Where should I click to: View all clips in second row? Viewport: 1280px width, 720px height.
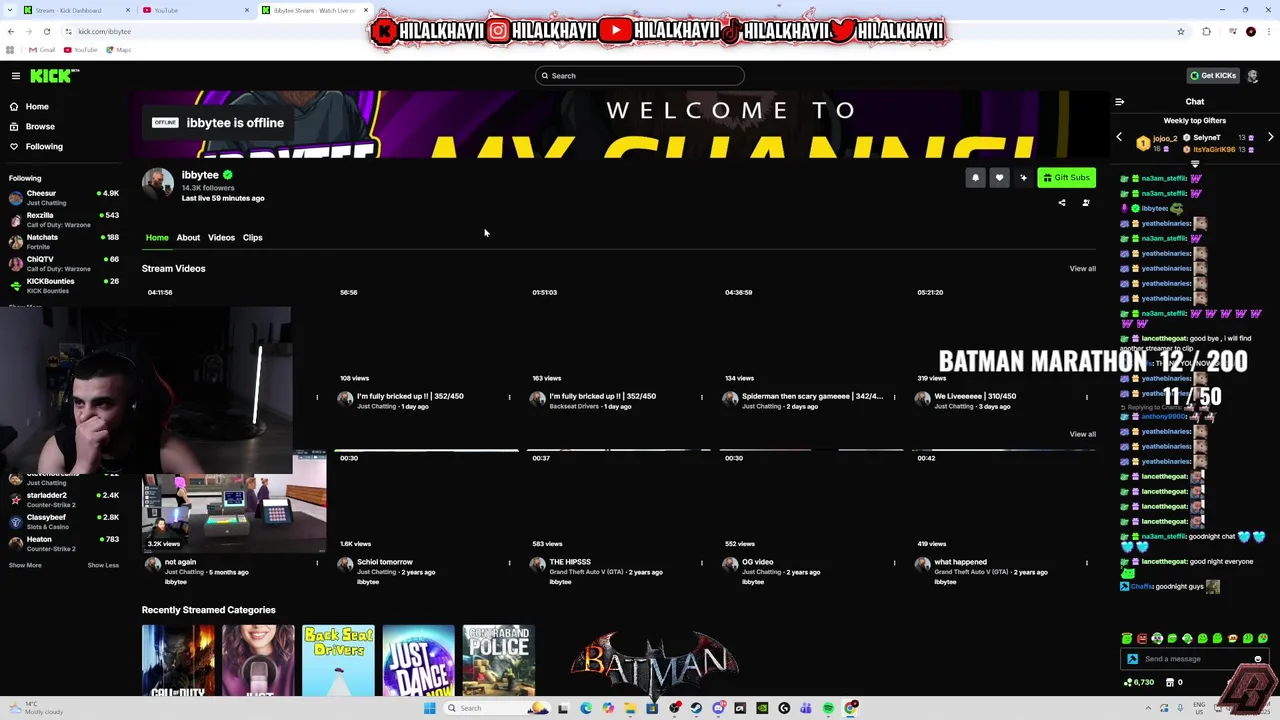[x=1082, y=434]
